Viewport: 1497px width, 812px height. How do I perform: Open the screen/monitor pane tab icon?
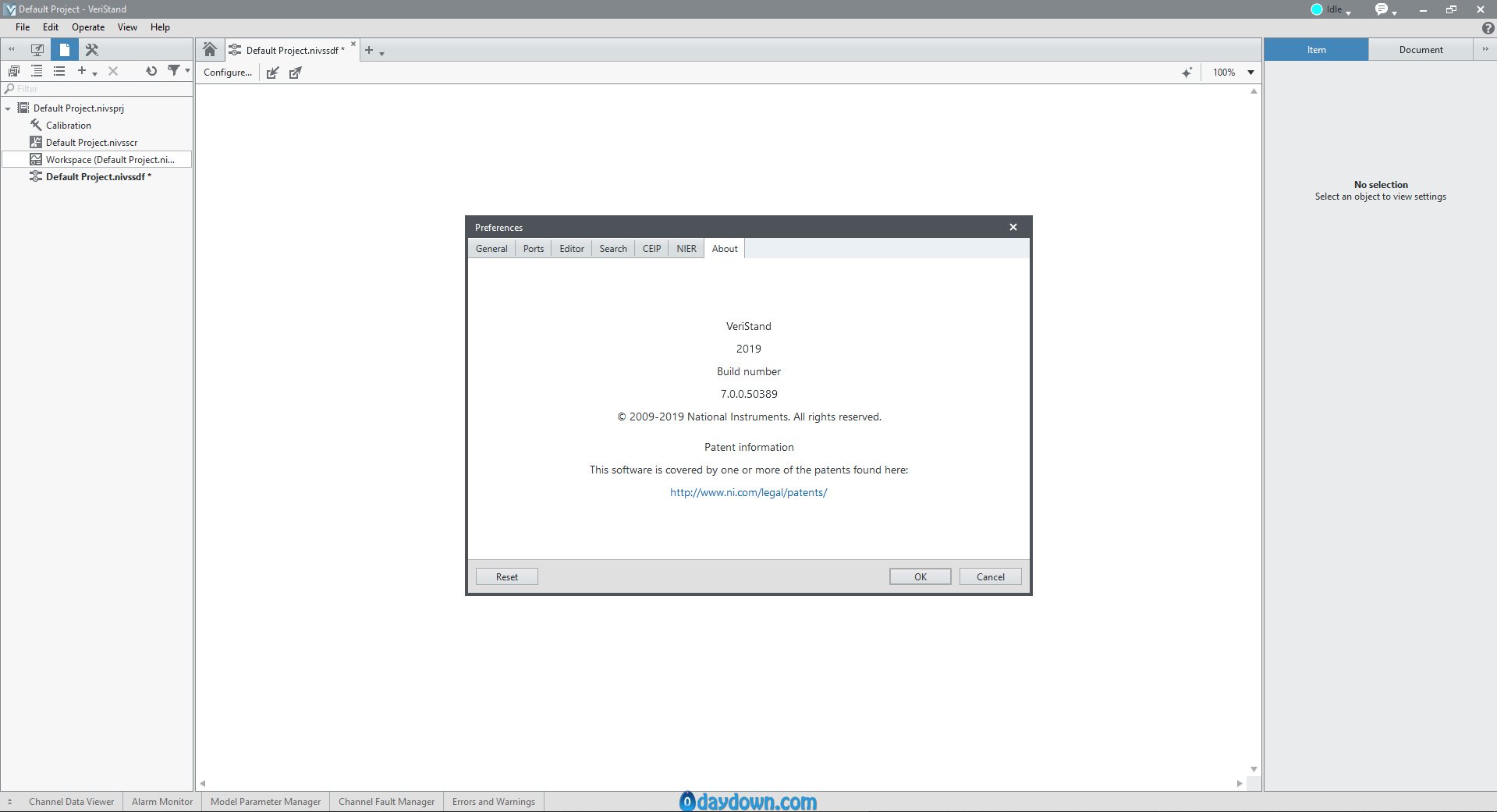coord(37,49)
